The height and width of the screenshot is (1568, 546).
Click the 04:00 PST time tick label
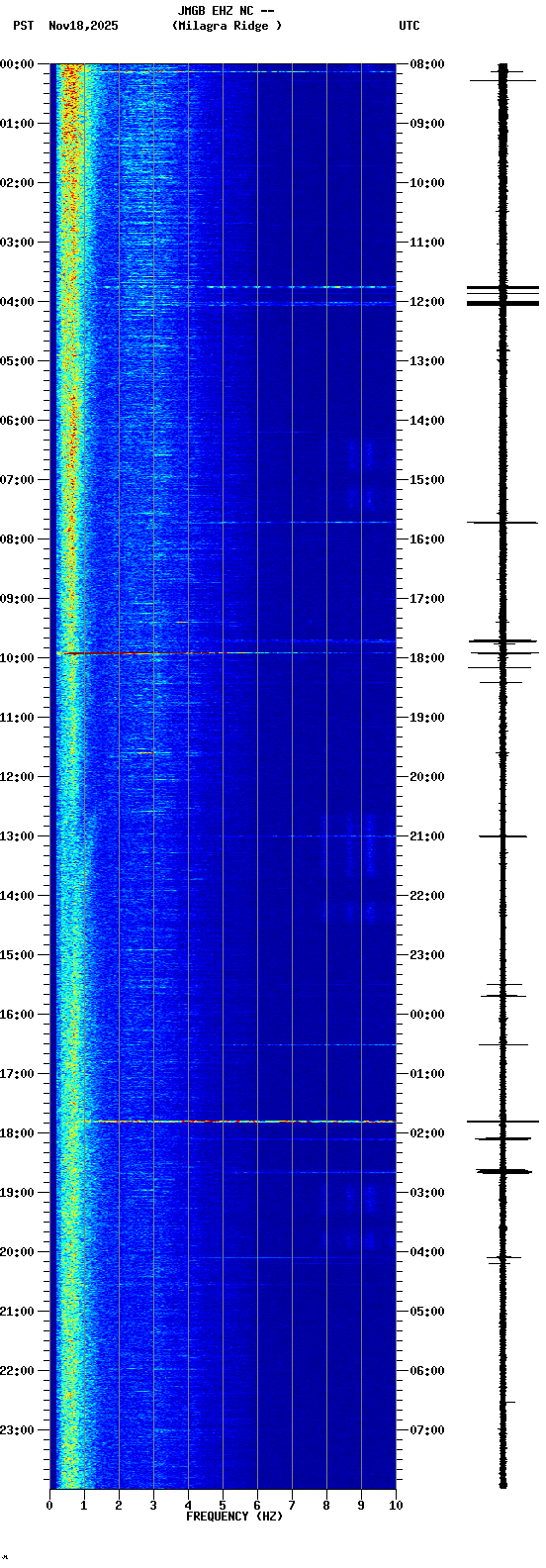click(17, 302)
